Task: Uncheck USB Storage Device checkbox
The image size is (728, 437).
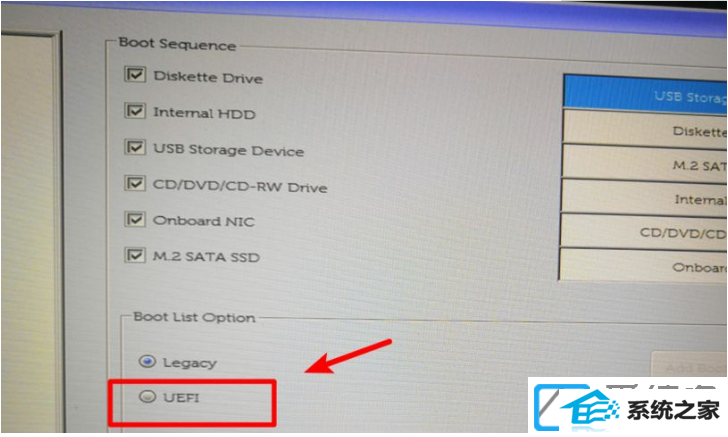Action: click(x=135, y=147)
